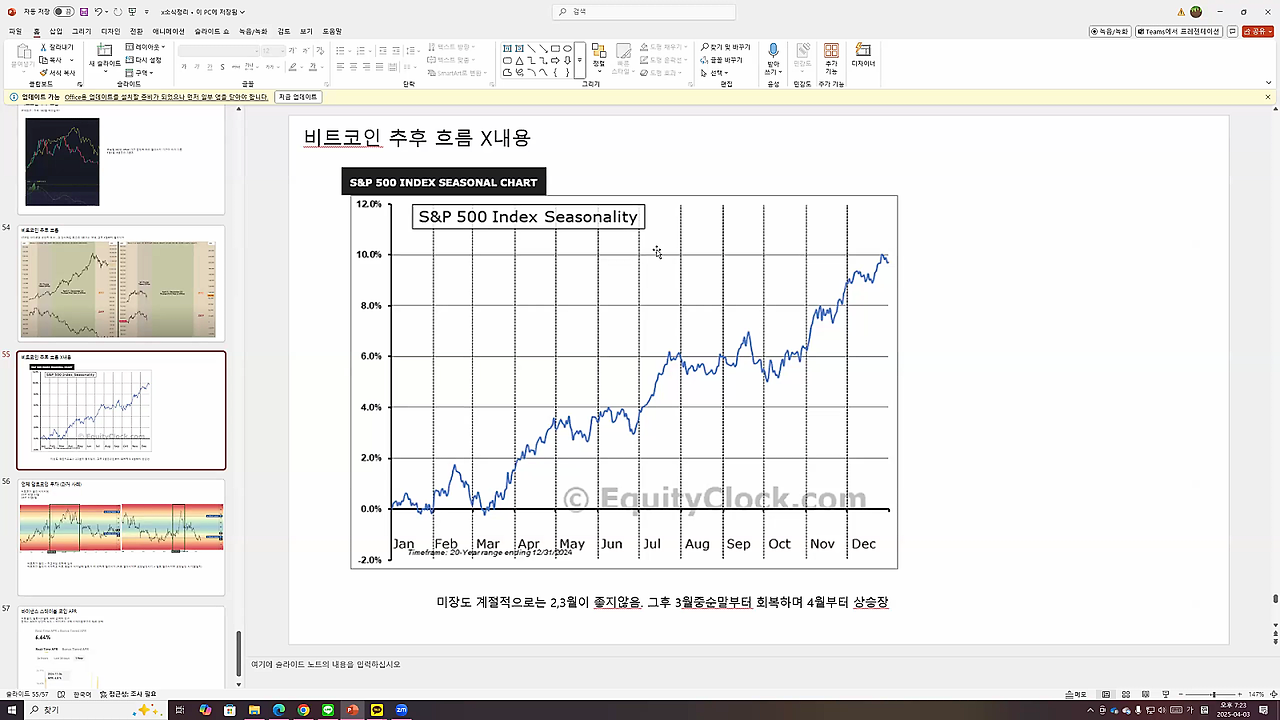Start presentation from beginning via the quick access icon
Screen dimensions: 1280x720
click(x=134, y=12)
